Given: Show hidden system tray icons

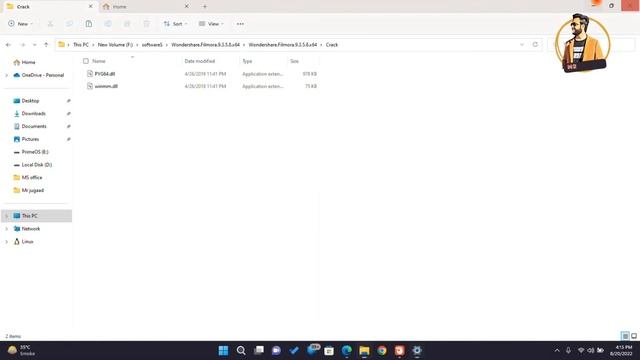Looking at the screenshot, I should tap(557, 351).
